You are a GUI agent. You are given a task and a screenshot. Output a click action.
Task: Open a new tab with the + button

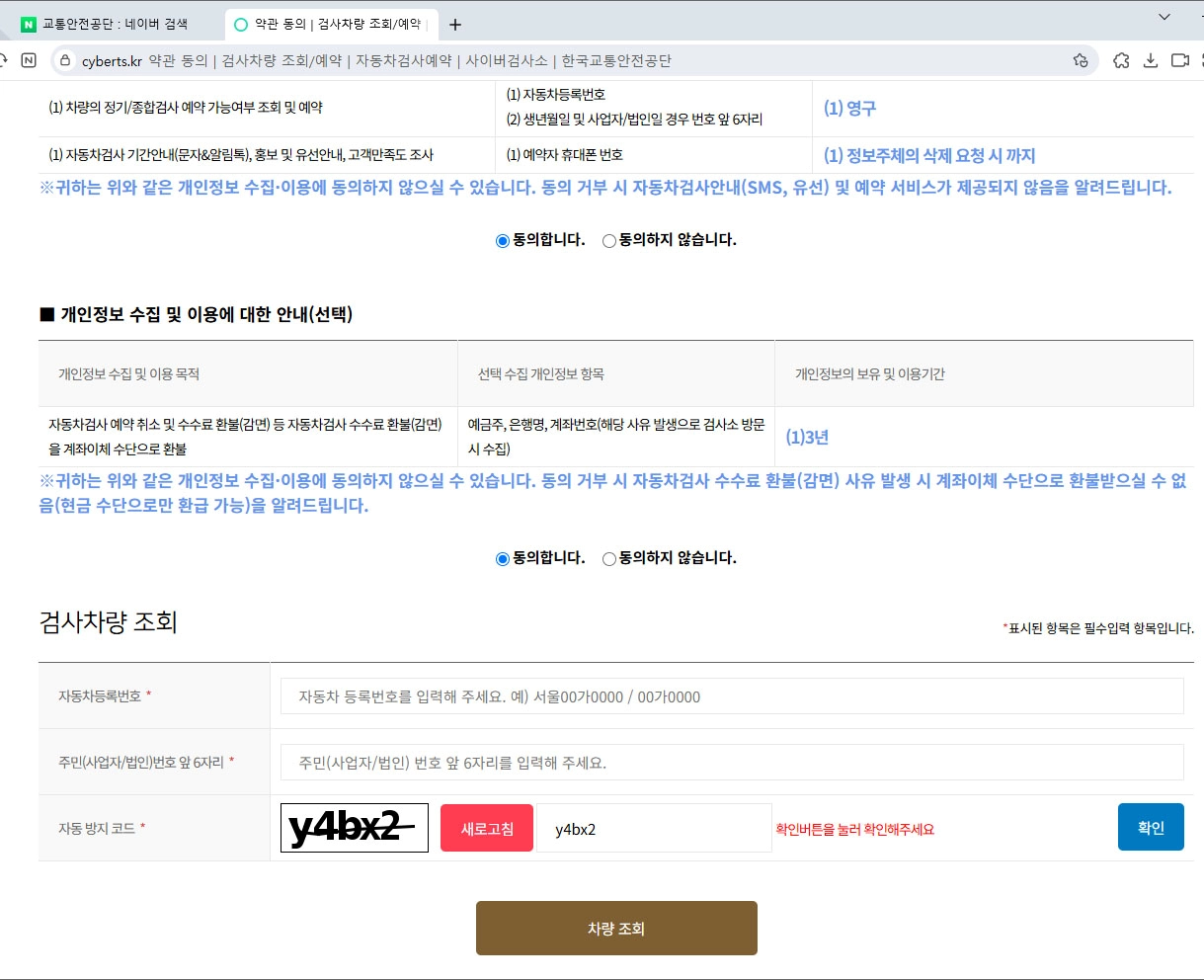coord(454,20)
